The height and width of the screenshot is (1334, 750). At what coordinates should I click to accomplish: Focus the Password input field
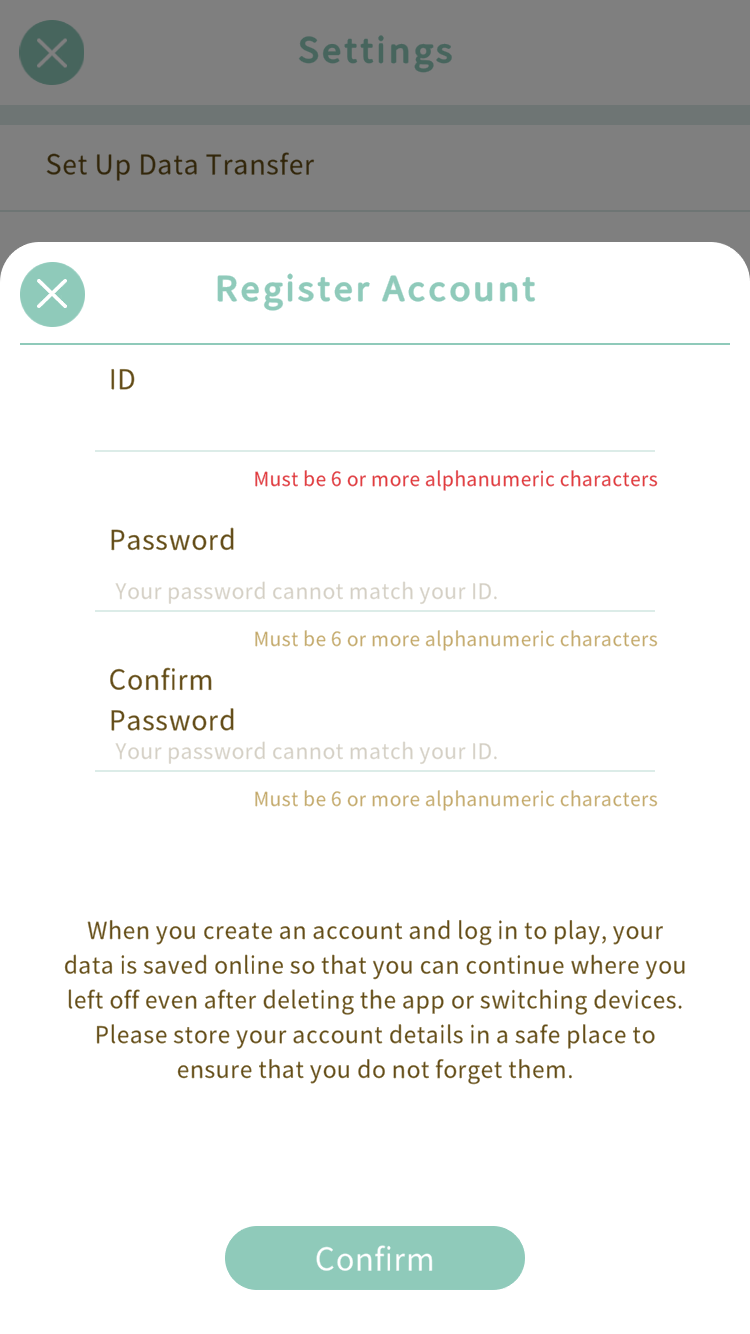pos(375,591)
